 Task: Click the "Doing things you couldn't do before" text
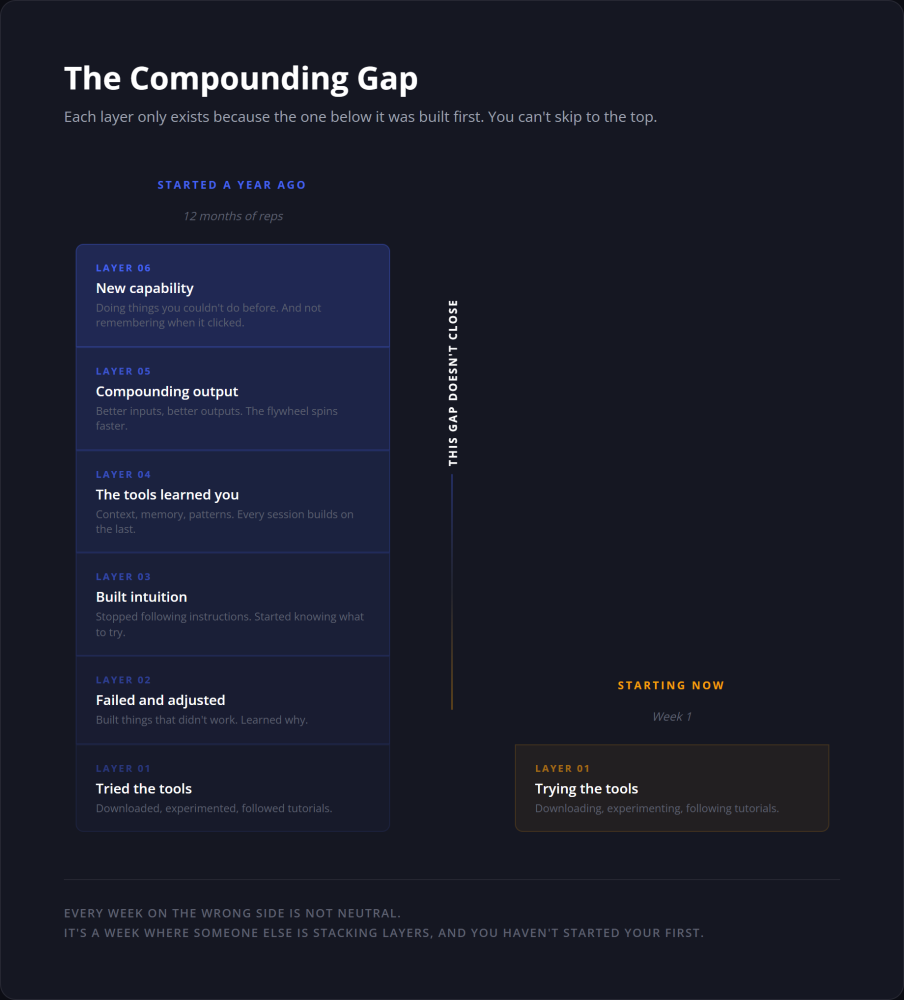click(209, 315)
